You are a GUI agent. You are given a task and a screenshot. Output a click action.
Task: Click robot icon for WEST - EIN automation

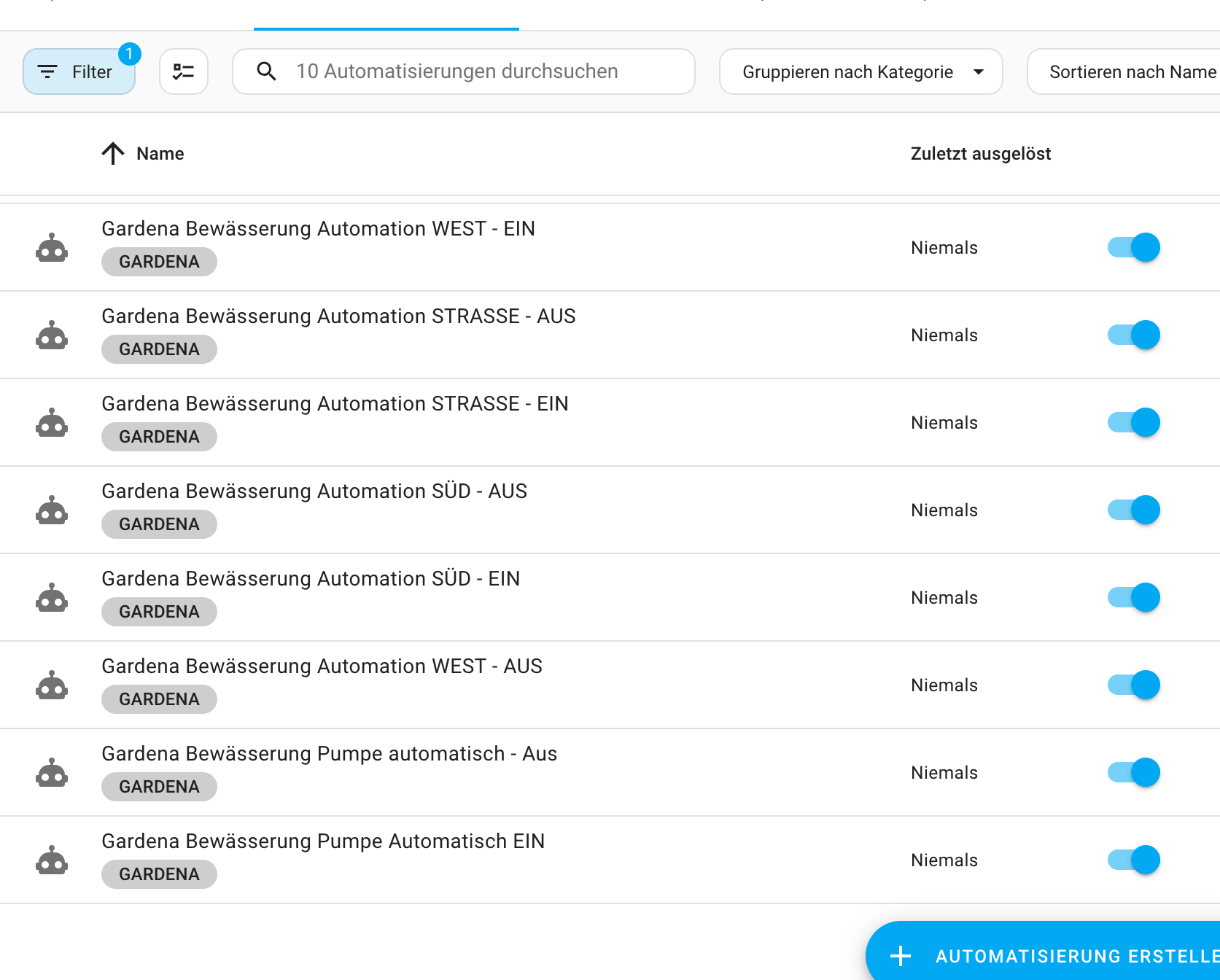[x=52, y=248]
